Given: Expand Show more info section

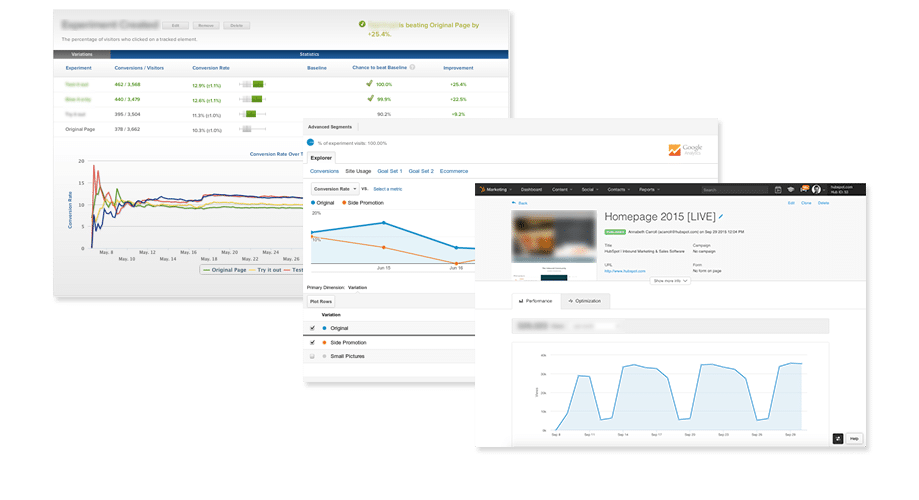Looking at the screenshot, I should coord(670,281).
